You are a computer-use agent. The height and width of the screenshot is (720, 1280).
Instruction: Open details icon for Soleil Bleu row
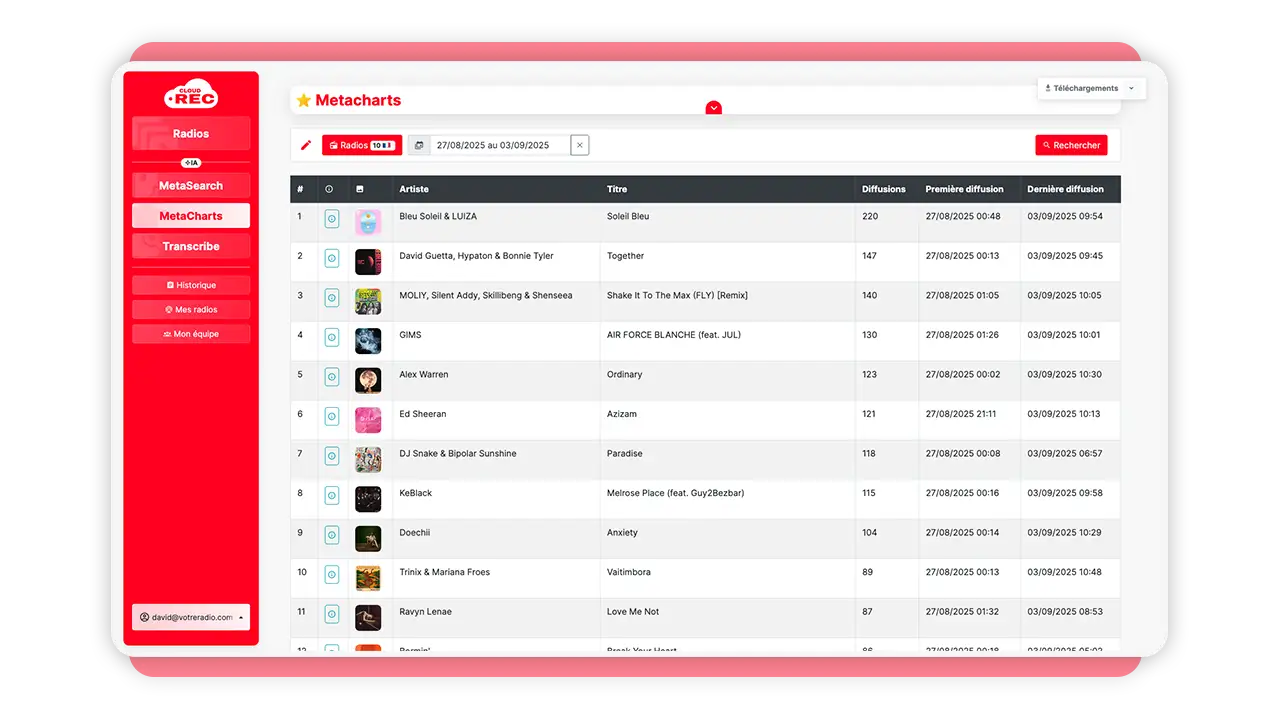[332, 219]
